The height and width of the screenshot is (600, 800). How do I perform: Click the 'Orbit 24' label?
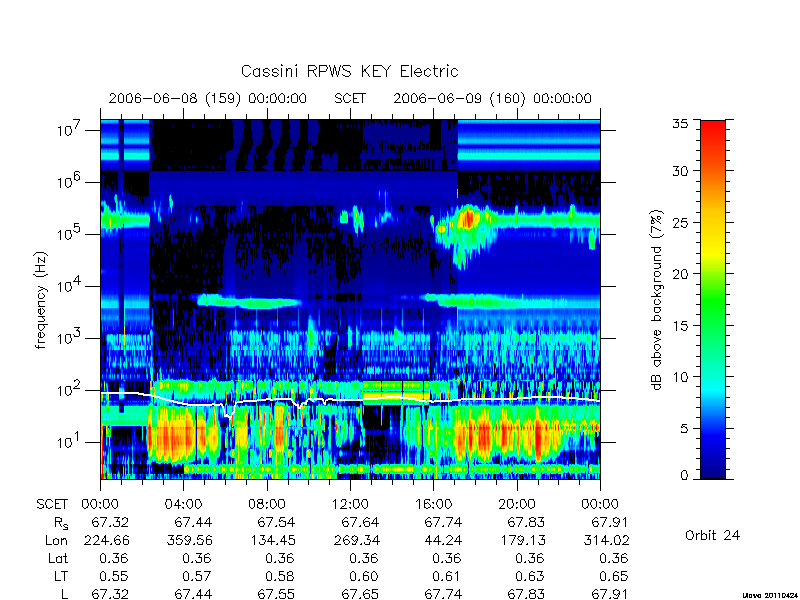point(712,535)
